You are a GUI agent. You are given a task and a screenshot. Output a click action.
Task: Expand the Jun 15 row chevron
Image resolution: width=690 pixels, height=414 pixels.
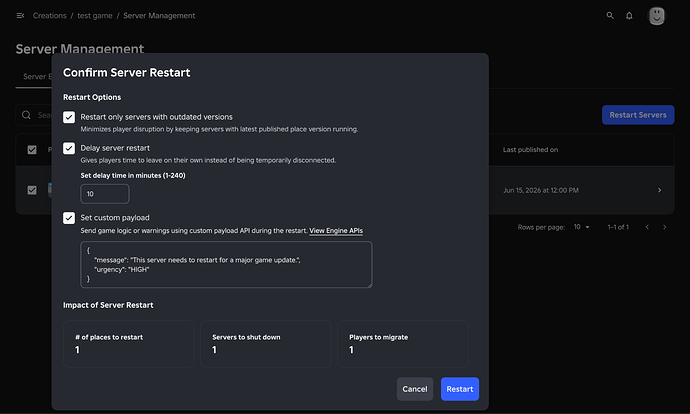click(659, 190)
